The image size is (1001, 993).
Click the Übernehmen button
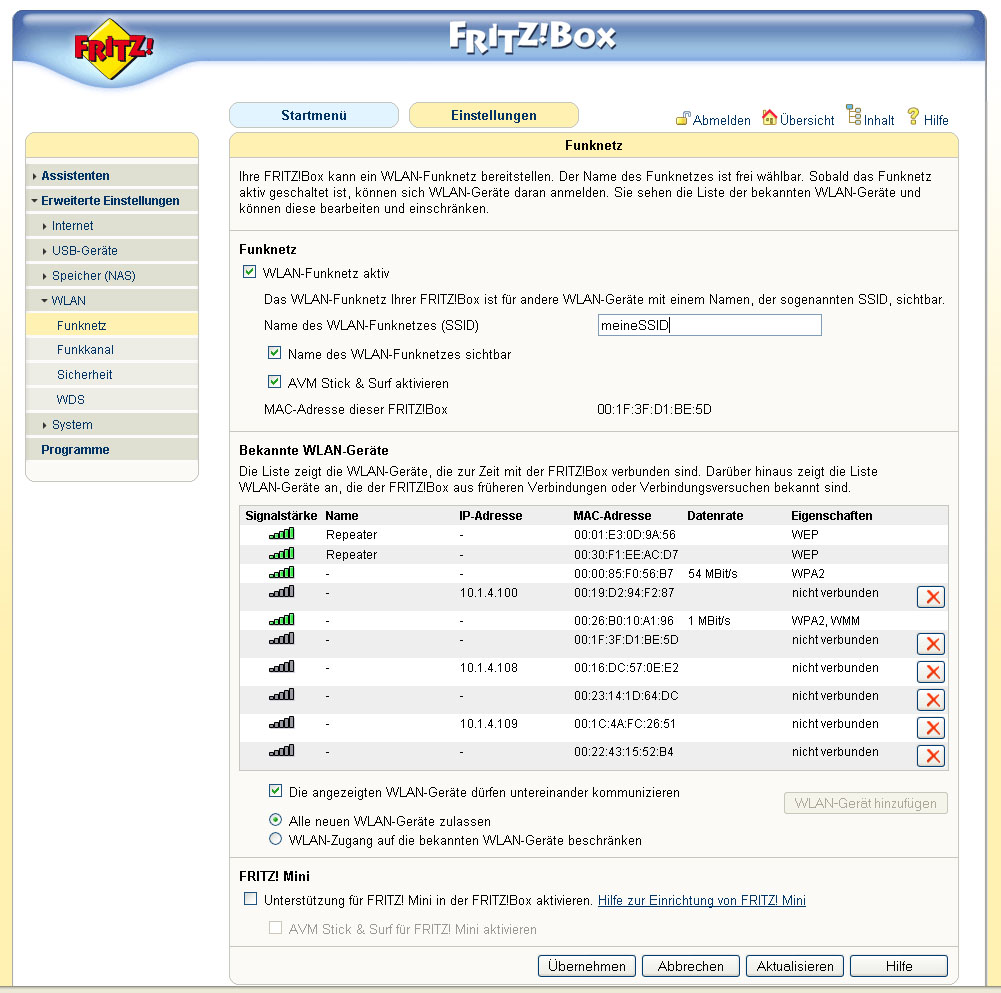click(x=587, y=966)
